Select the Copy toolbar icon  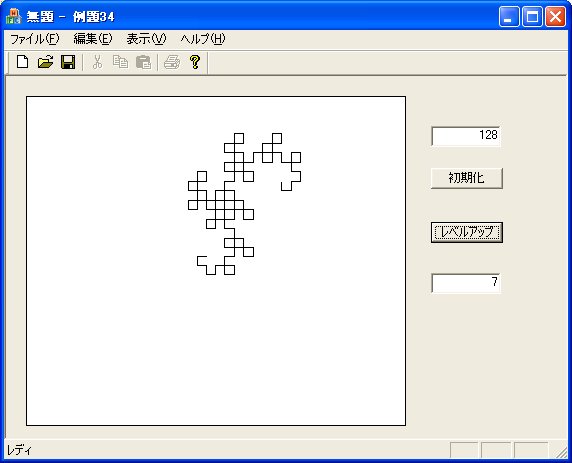[x=120, y=62]
